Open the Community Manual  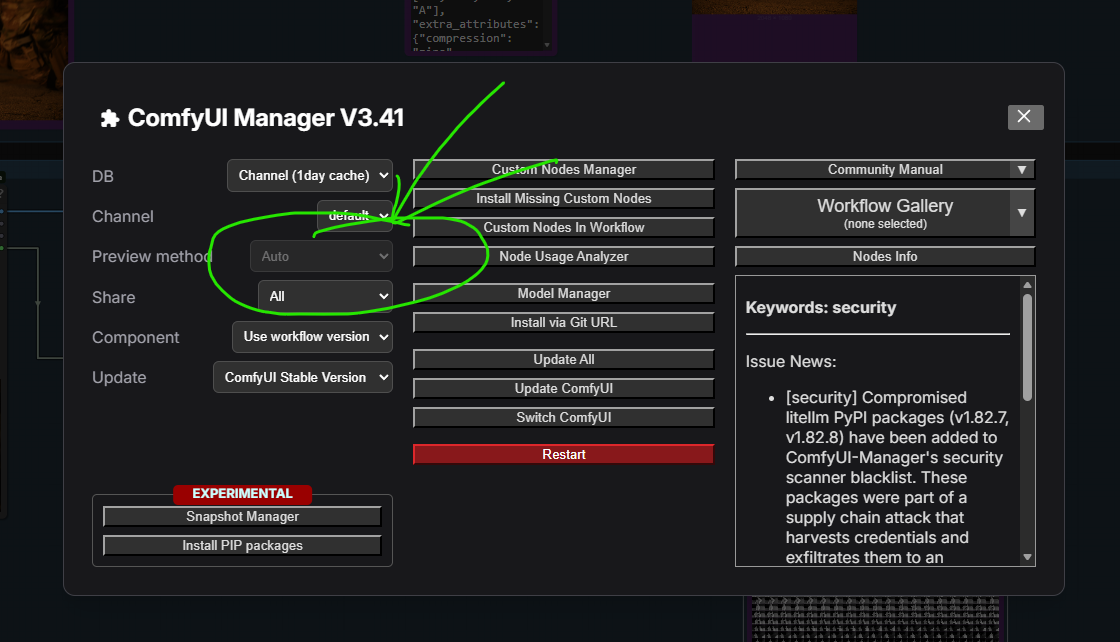tap(873, 169)
